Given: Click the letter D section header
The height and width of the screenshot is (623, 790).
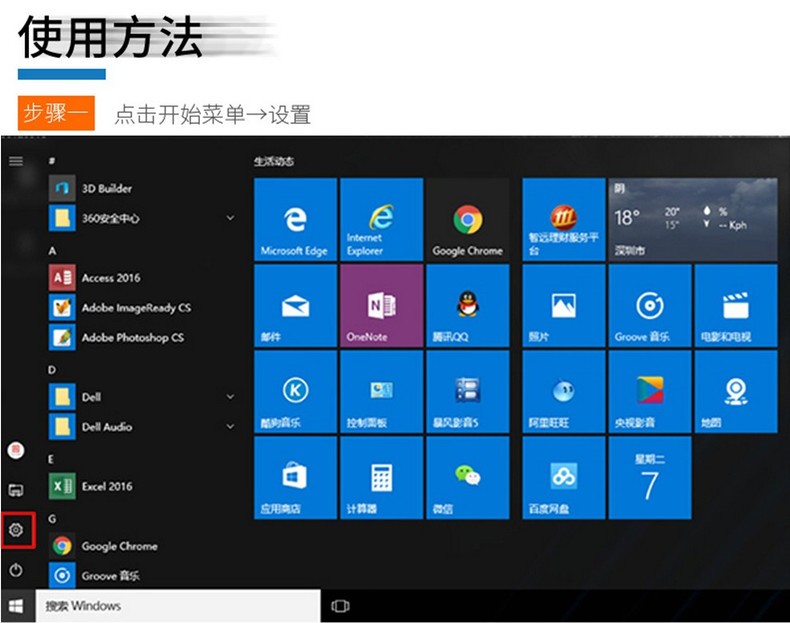Looking at the screenshot, I should pos(52,370).
